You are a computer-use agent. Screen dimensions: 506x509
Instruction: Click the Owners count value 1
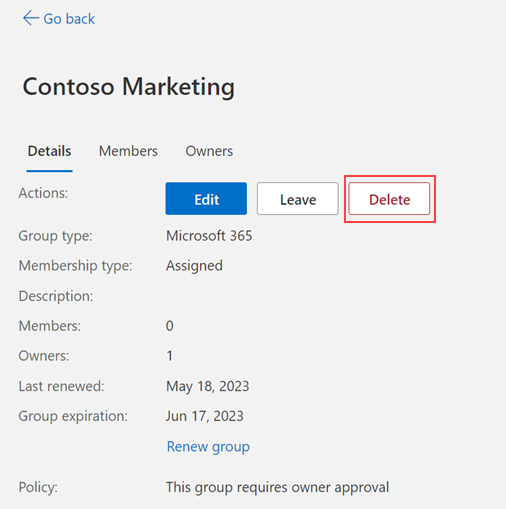[x=170, y=356]
